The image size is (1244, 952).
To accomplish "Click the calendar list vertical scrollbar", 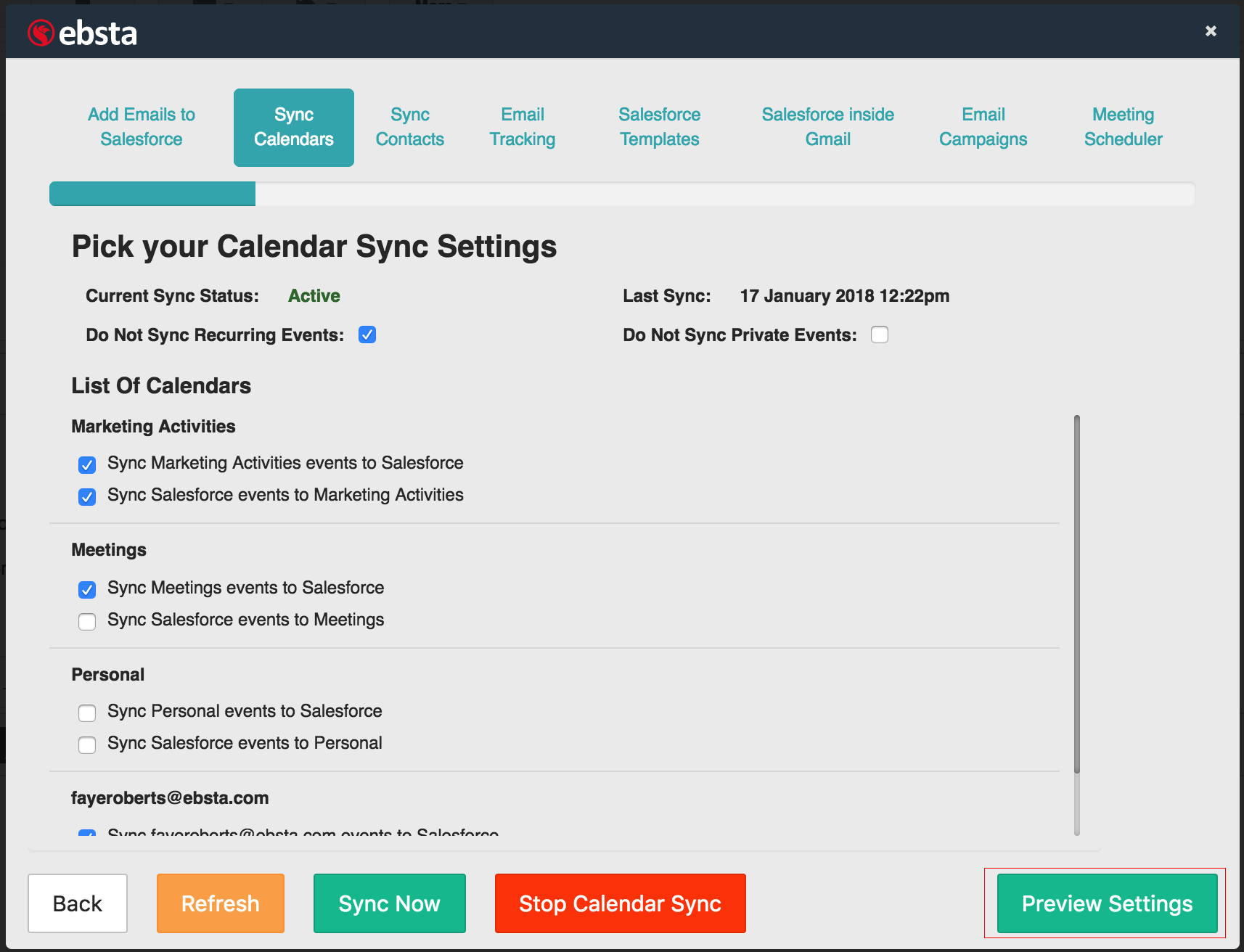I will pos(1076,595).
